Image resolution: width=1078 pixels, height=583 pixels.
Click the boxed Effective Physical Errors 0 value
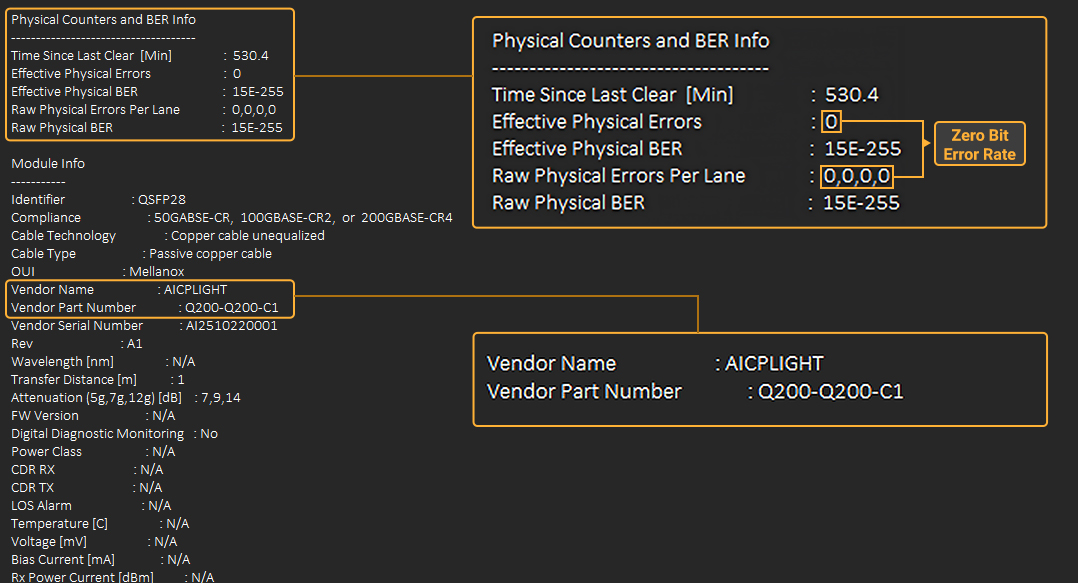tap(831, 122)
